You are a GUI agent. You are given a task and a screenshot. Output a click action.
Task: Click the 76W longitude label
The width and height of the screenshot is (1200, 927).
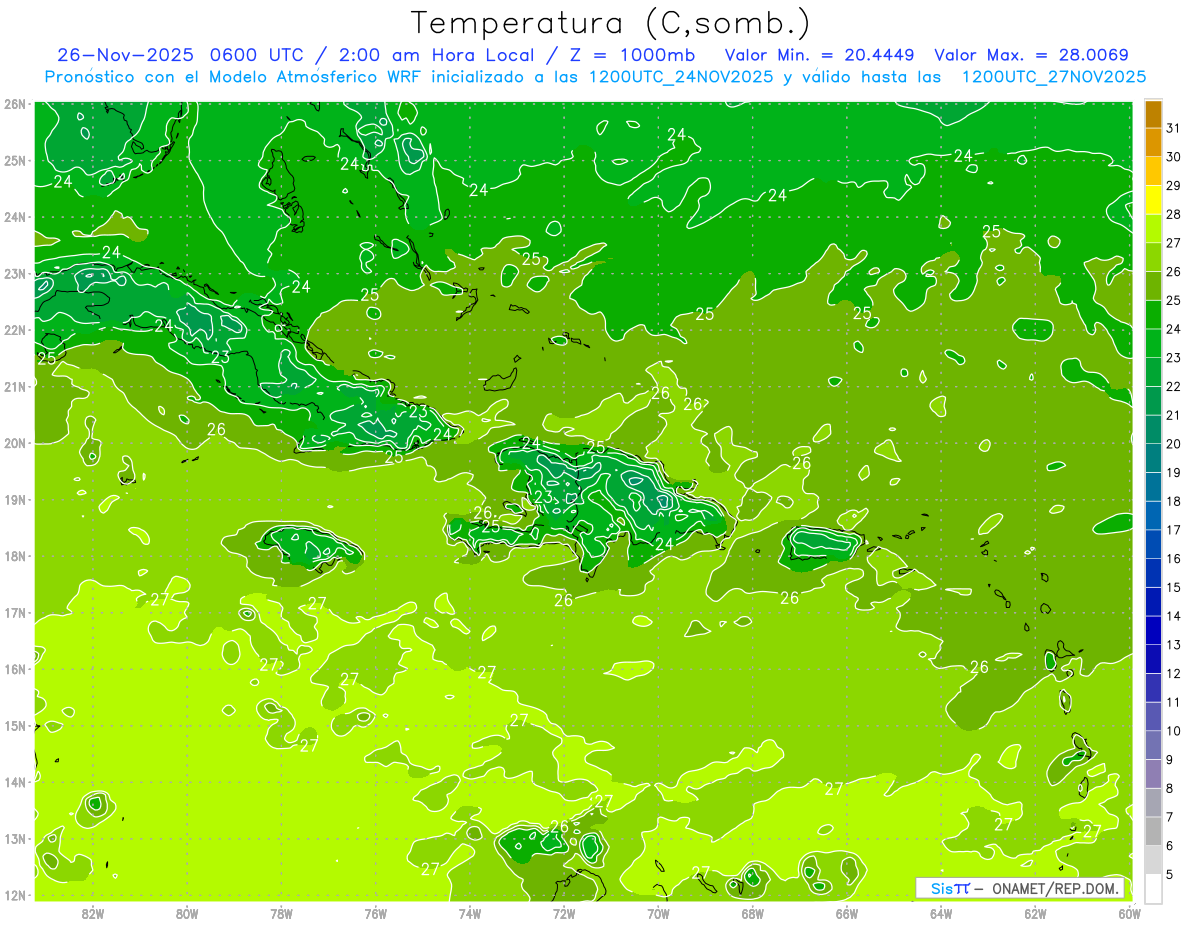[376, 913]
